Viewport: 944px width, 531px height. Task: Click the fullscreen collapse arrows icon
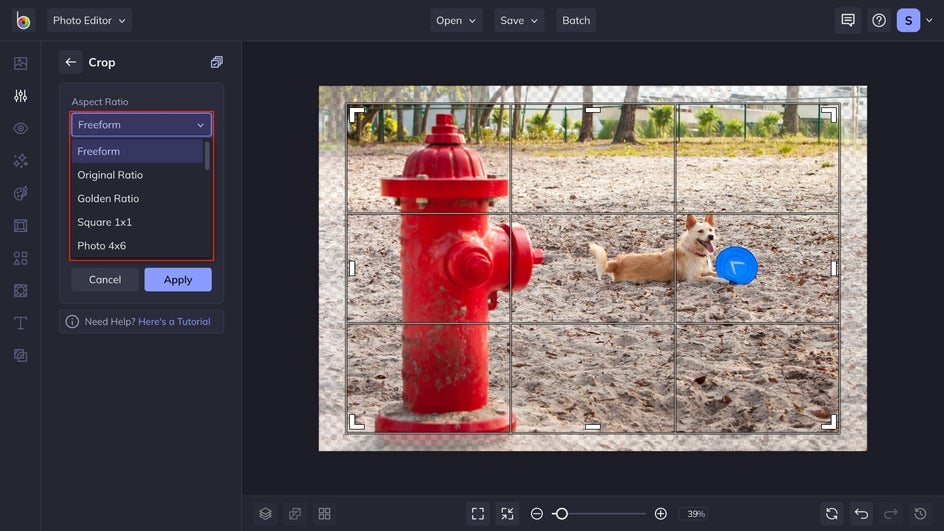pos(508,514)
